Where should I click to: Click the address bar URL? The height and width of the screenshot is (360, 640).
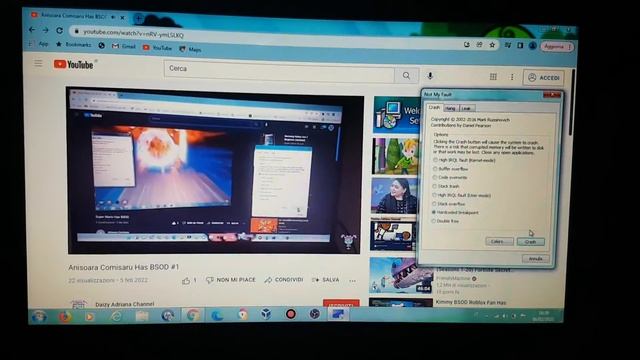click(133, 33)
